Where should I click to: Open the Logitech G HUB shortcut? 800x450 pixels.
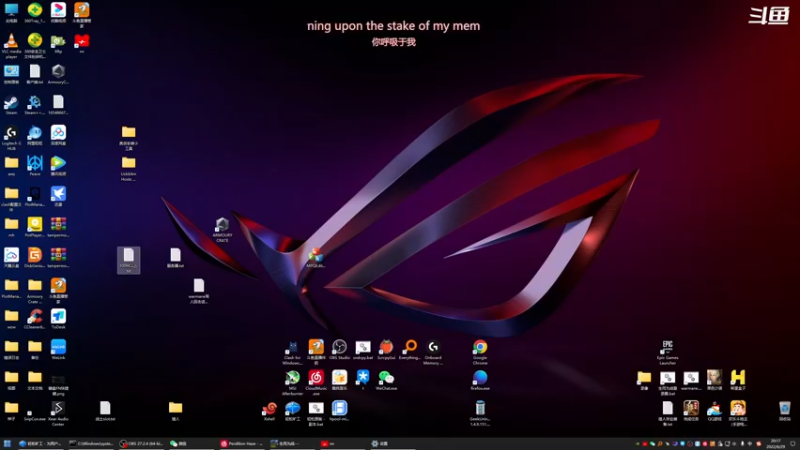[11, 138]
